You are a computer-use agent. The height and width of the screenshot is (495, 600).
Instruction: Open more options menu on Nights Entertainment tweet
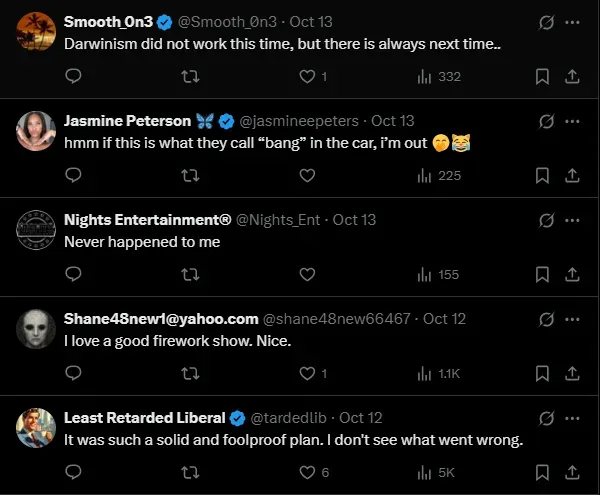(x=572, y=219)
